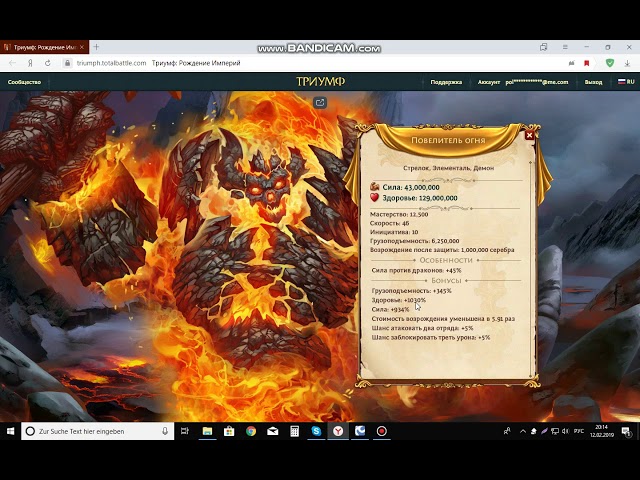Screen dimensions: 640x480
Task: Click the Инициатива: 10 line
Action: tap(394, 232)
